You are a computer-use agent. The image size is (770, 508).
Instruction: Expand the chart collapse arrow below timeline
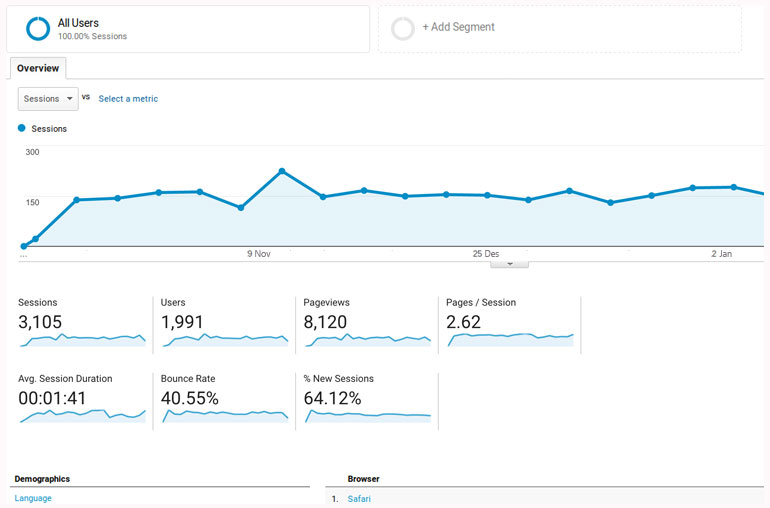pyautogui.click(x=510, y=264)
